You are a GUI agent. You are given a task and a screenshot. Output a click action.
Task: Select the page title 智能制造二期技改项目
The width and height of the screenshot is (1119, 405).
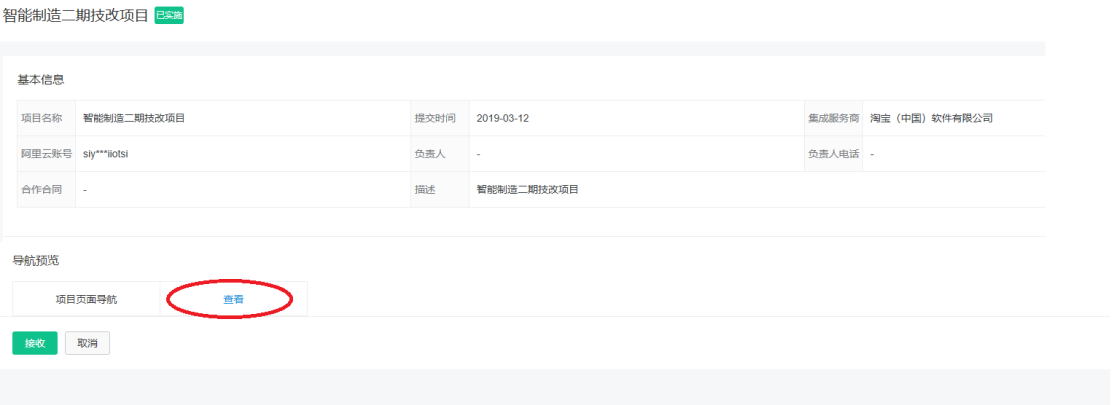pyautogui.click(x=76, y=15)
